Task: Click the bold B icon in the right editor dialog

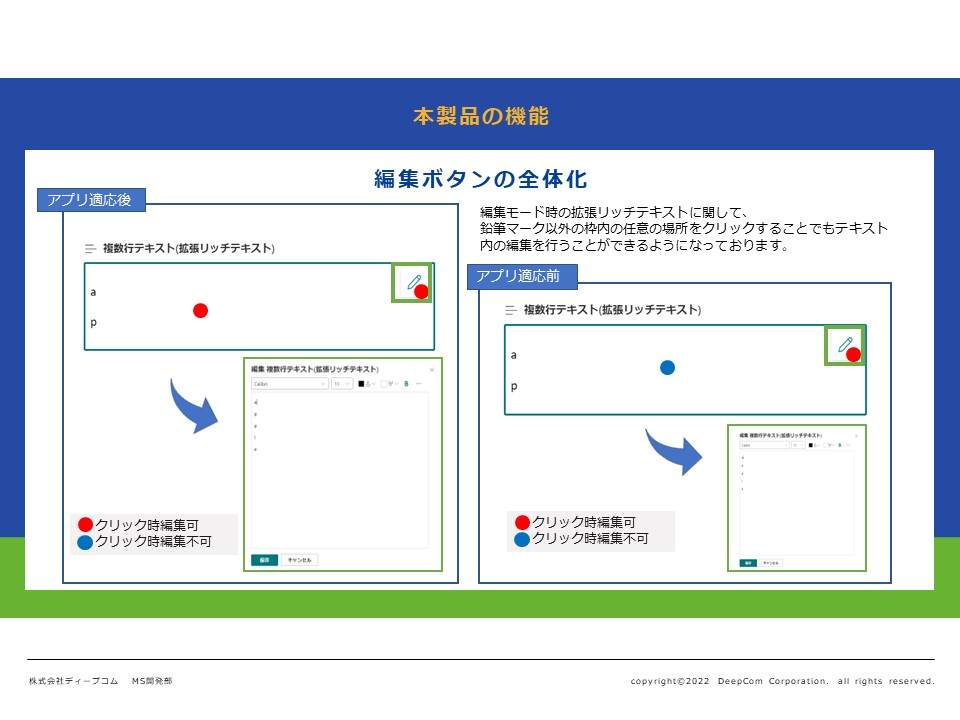Action: point(840,445)
